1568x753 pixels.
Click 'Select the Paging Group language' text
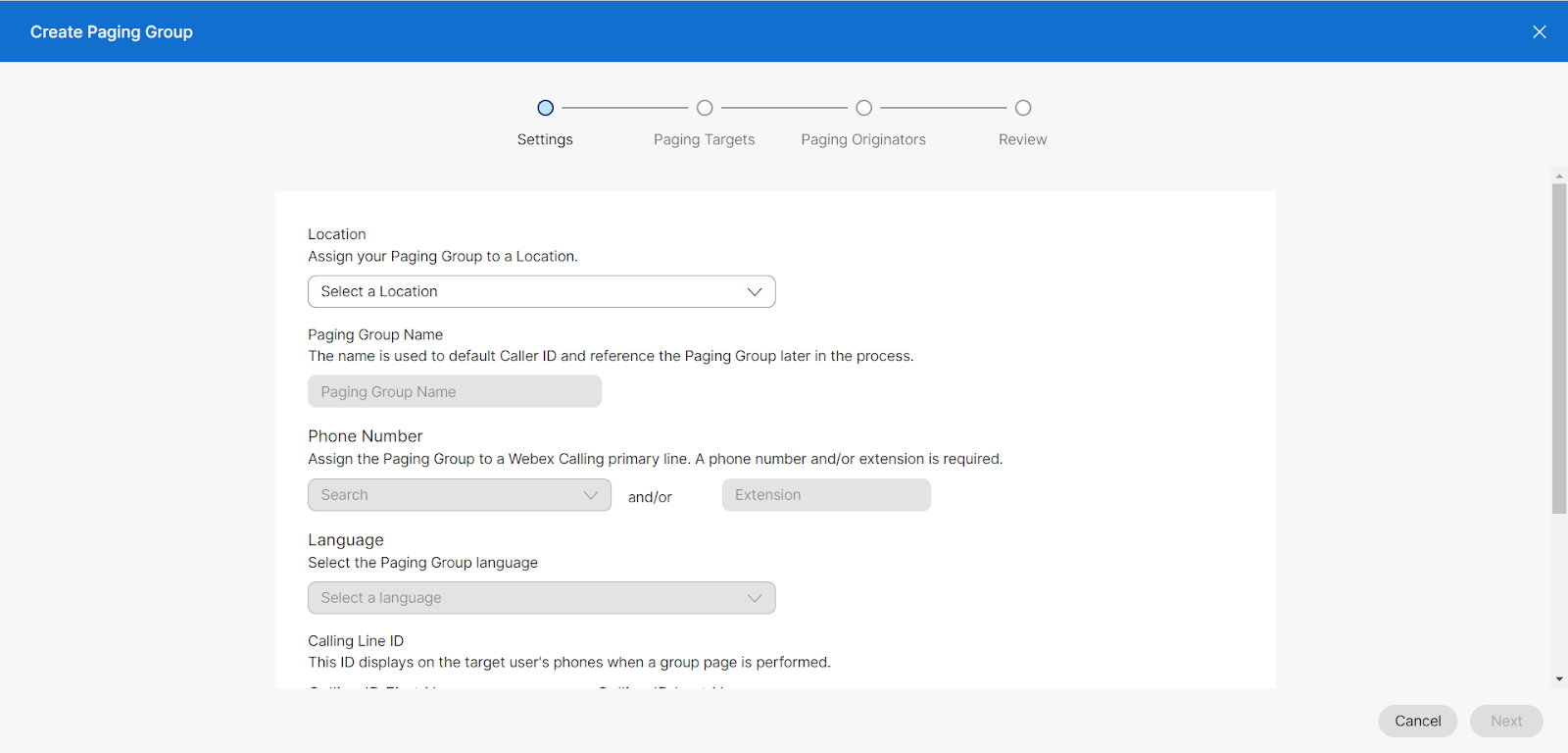[x=423, y=563]
